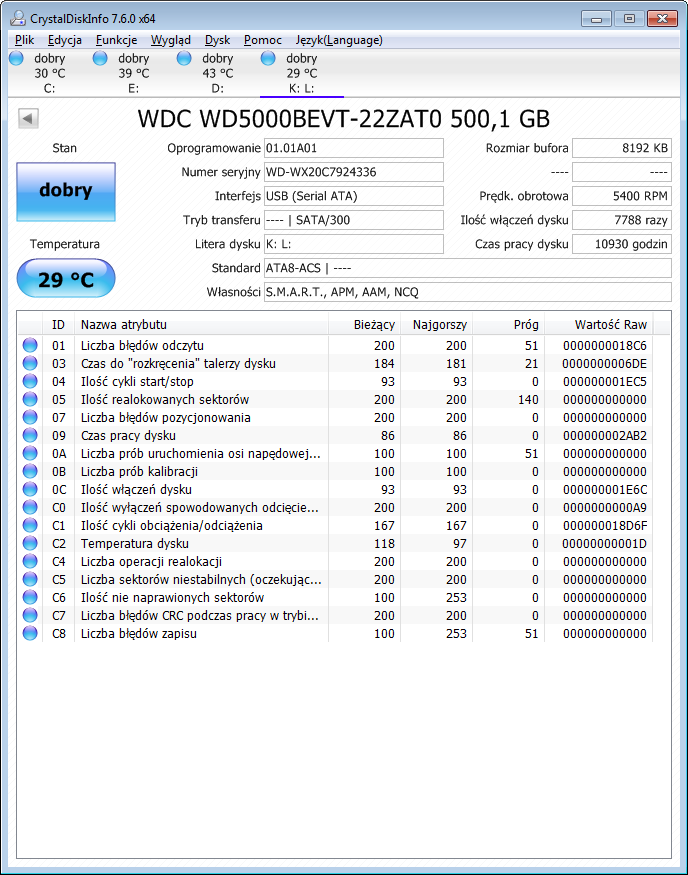Click the blue 'dobry' health status button
Viewport: 688px width, 875px height.
tap(66, 191)
